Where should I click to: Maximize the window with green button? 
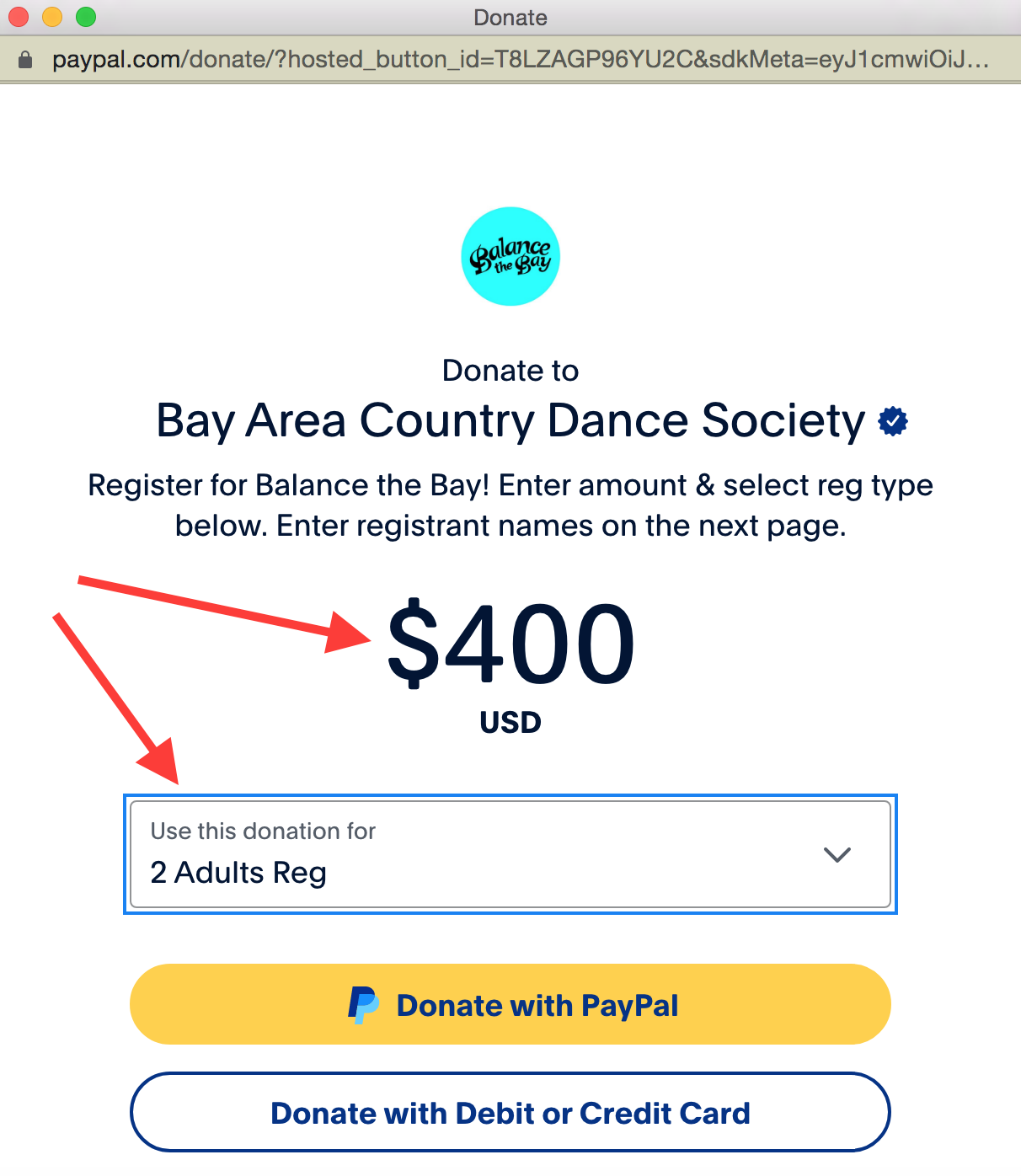tap(86, 17)
